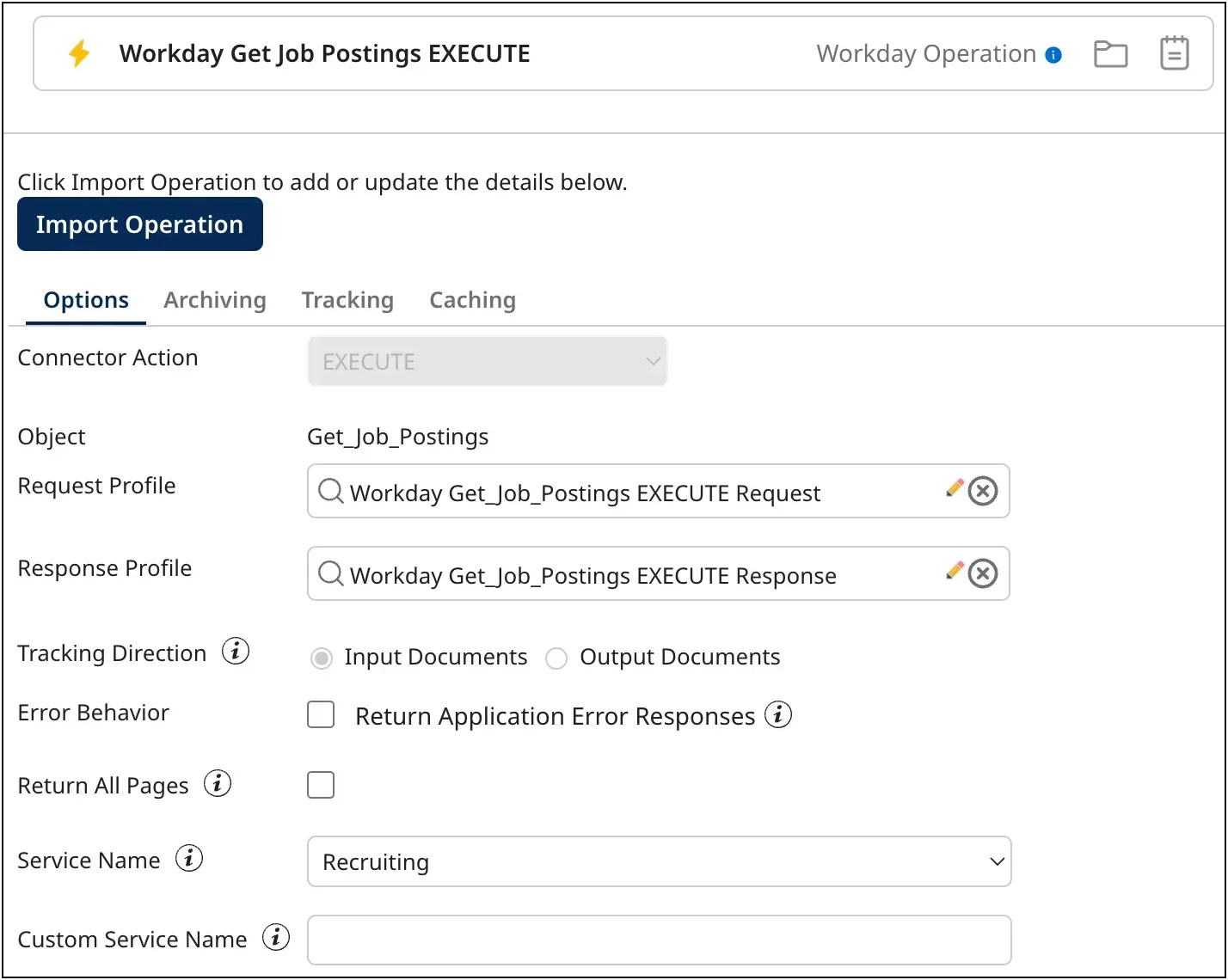Edit the Response Profile with the pencil icon
Viewport: 1228px width, 980px height.
pos(953,573)
